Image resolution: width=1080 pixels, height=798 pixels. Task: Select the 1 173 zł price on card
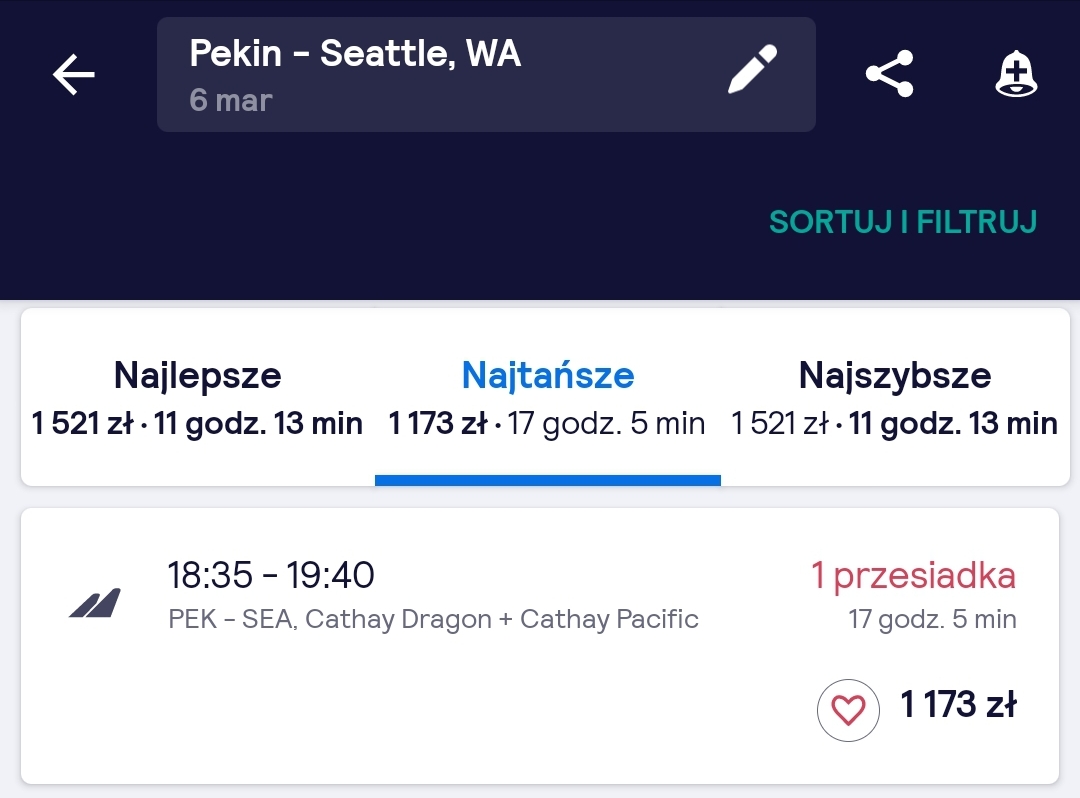pyautogui.click(x=959, y=704)
